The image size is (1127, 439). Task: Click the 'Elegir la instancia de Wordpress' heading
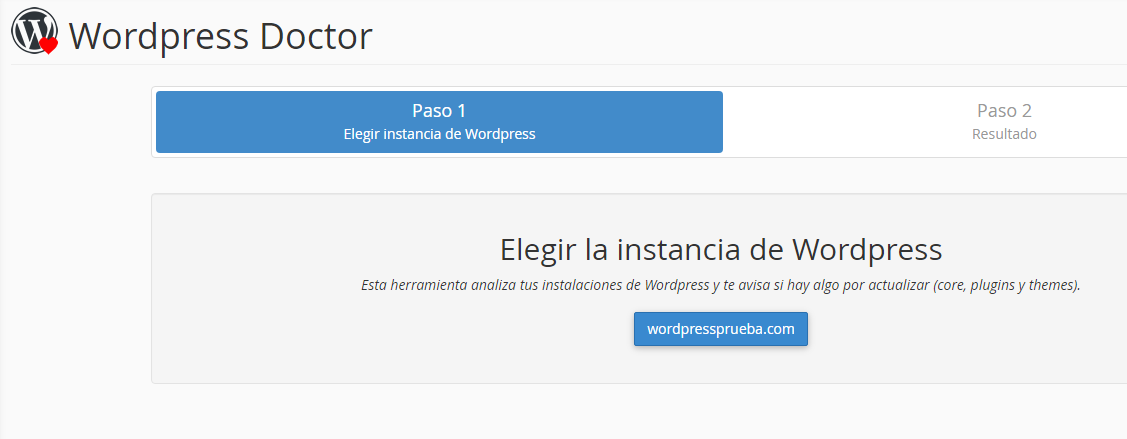(720, 249)
